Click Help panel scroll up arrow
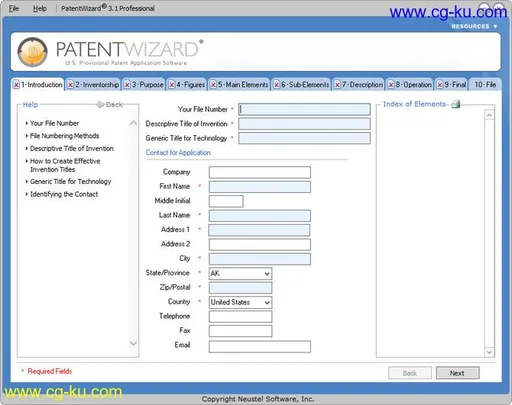The image size is (512, 405). point(133,123)
